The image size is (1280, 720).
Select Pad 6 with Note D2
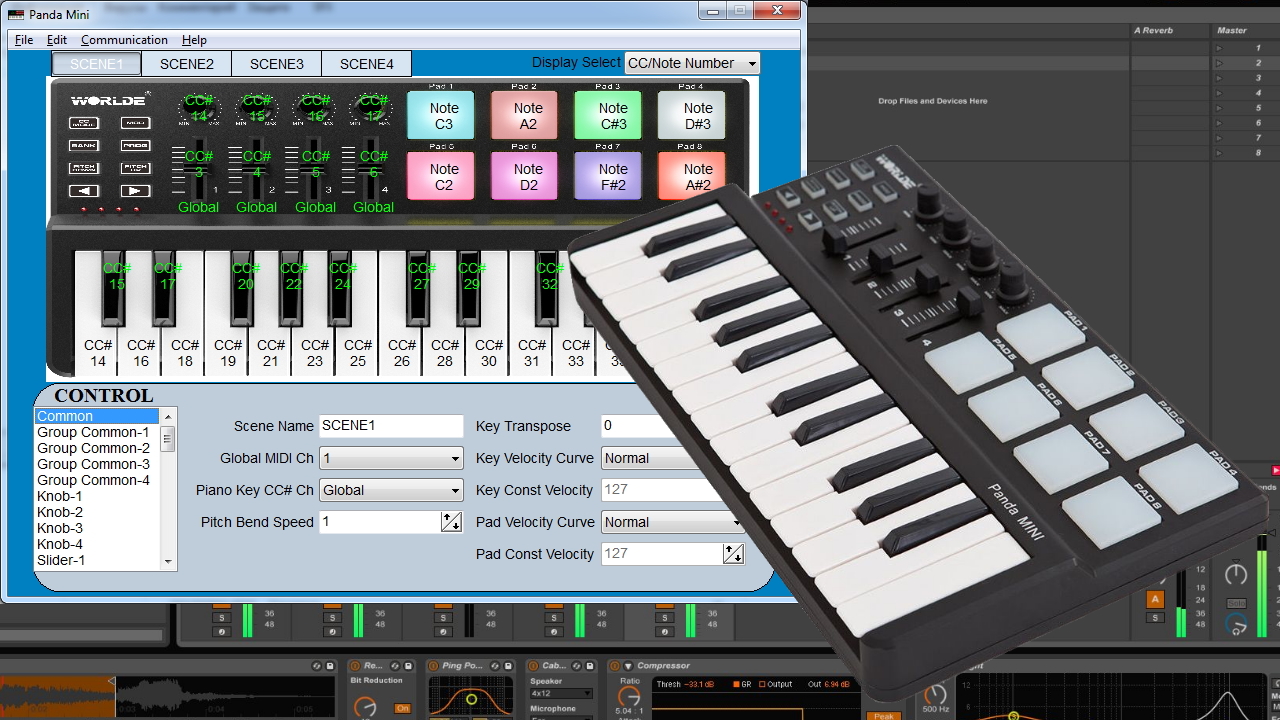click(x=525, y=176)
